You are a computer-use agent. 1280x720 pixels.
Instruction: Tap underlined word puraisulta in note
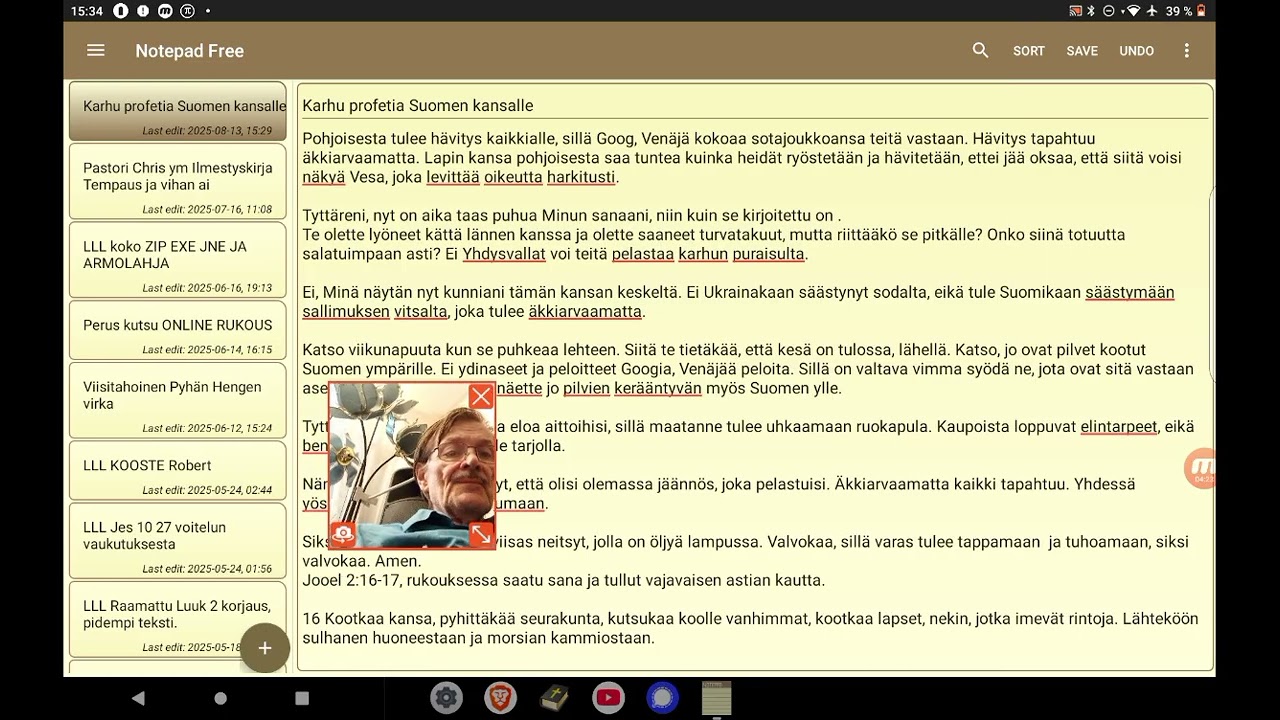768,254
